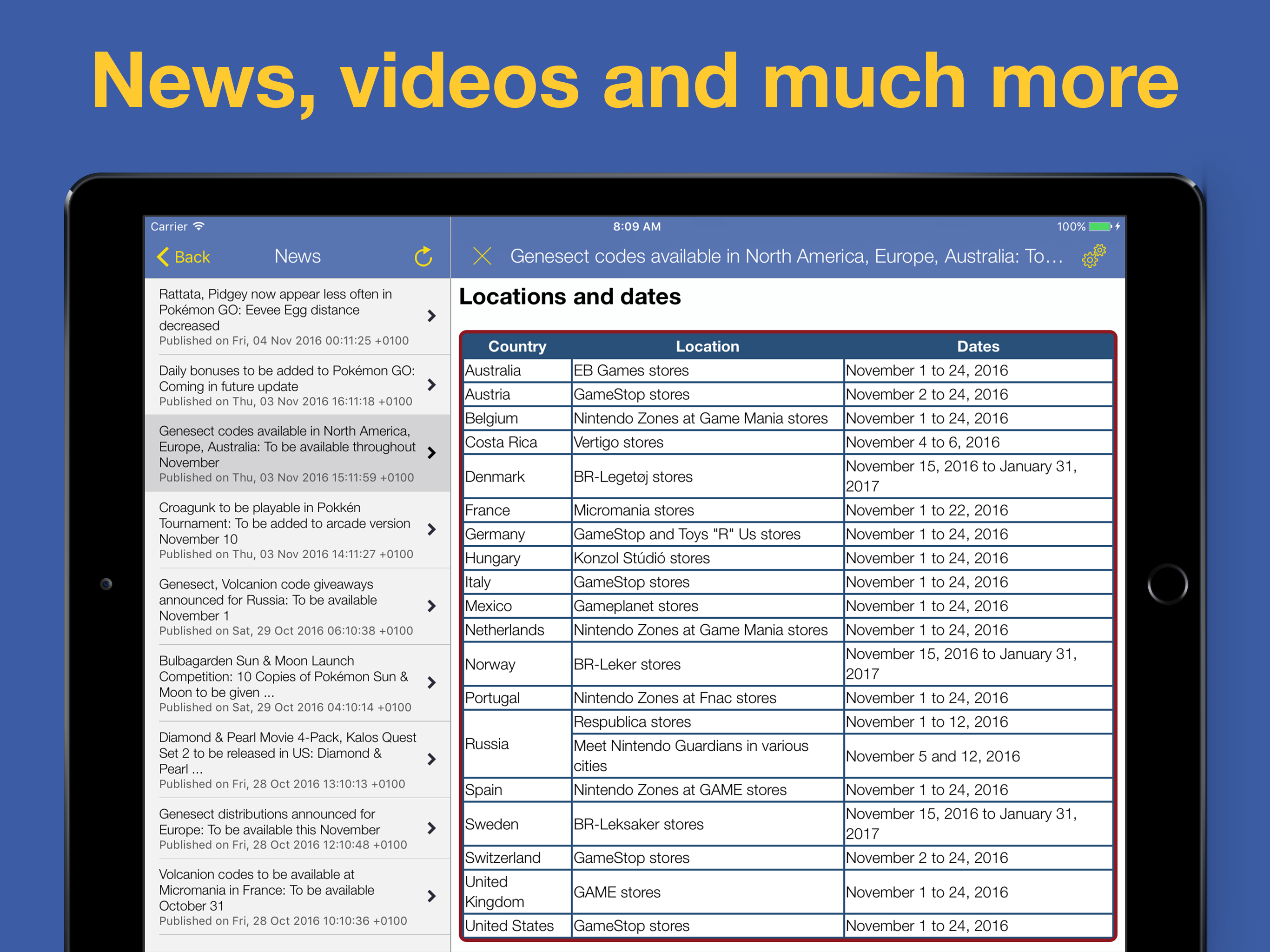Select the Portugal country cell
The width and height of the screenshot is (1270, 952).
coord(517,698)
